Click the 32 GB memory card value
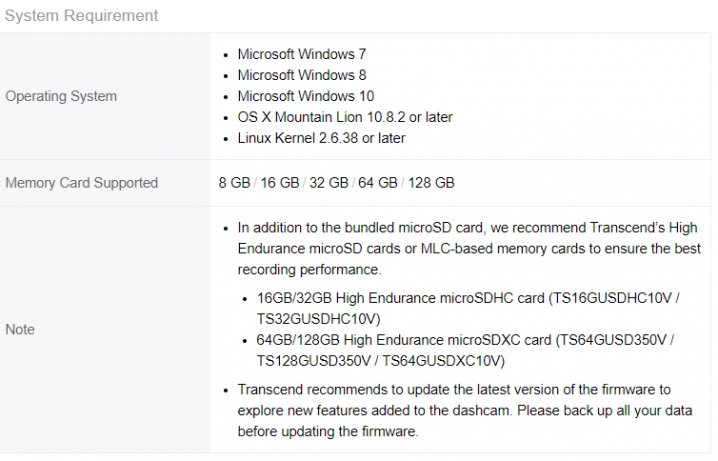 coord(329,183)
